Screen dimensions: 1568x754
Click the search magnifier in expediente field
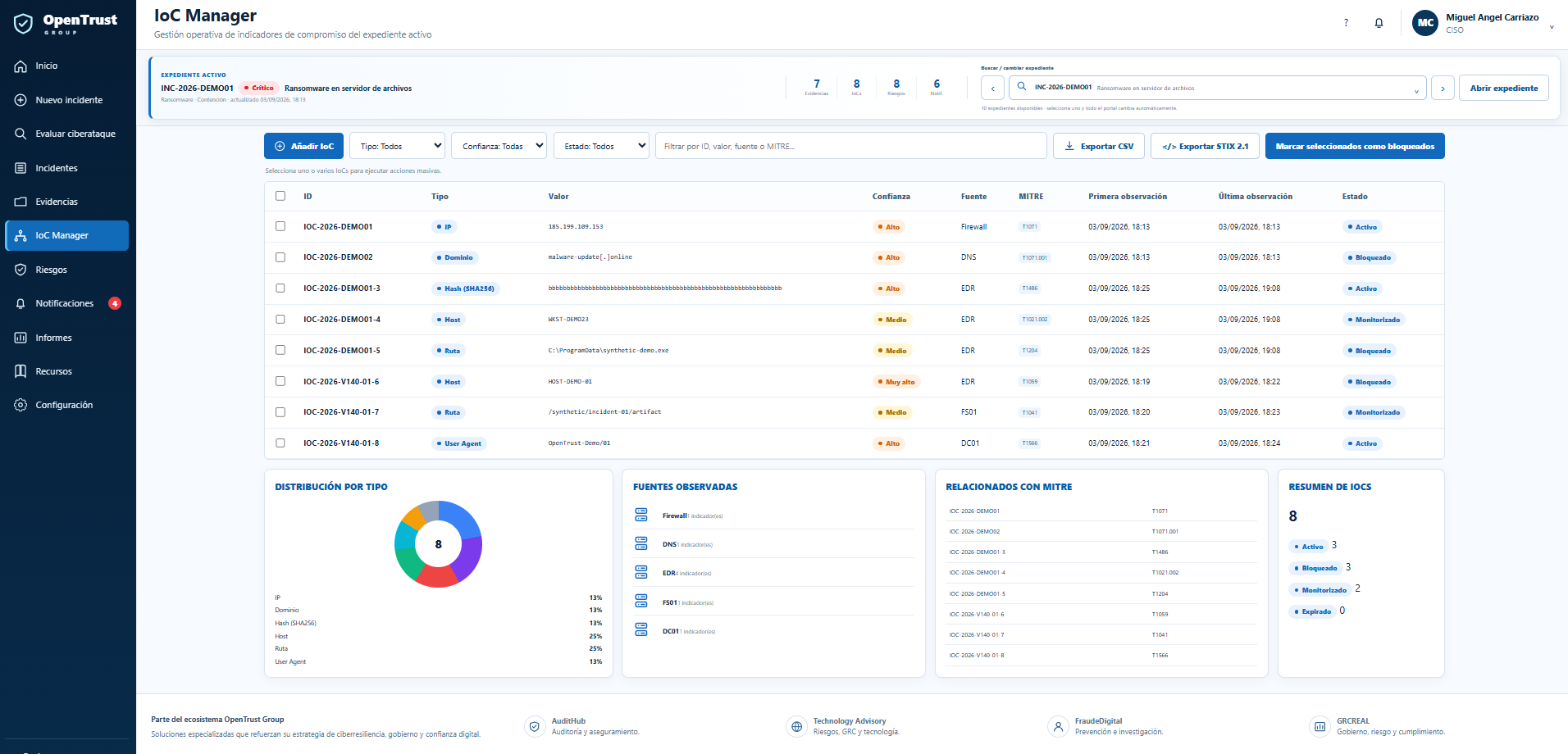[x=1022, y=87]
